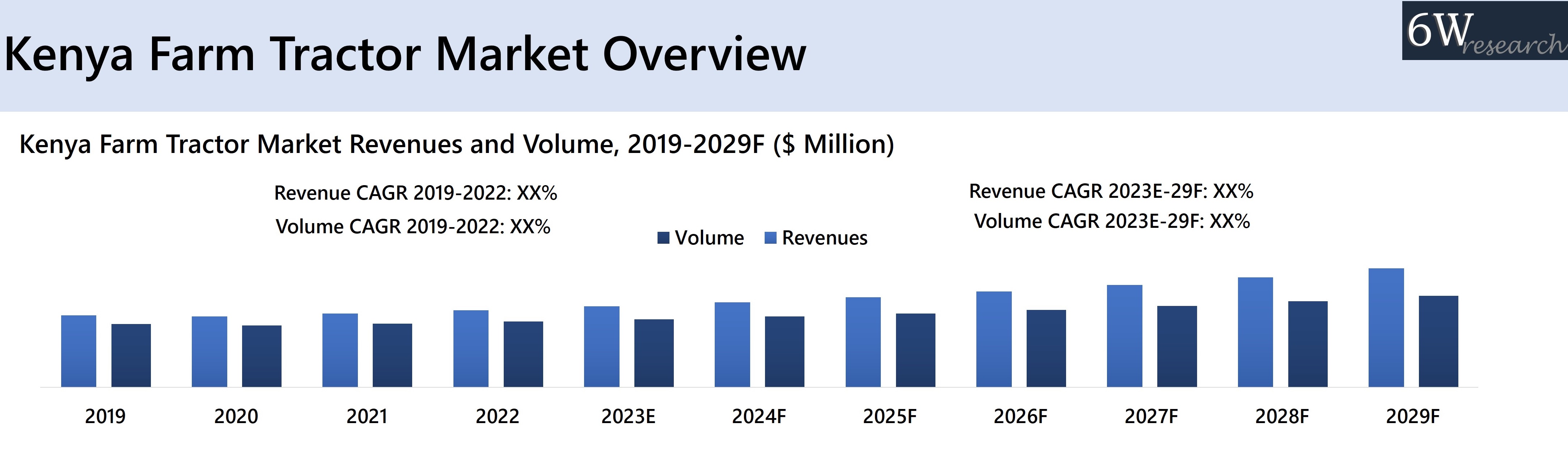Image resolution: width=1568 pixels, height=456 pixels.
Task: Click the 2022 axis label
Action: 497,417
